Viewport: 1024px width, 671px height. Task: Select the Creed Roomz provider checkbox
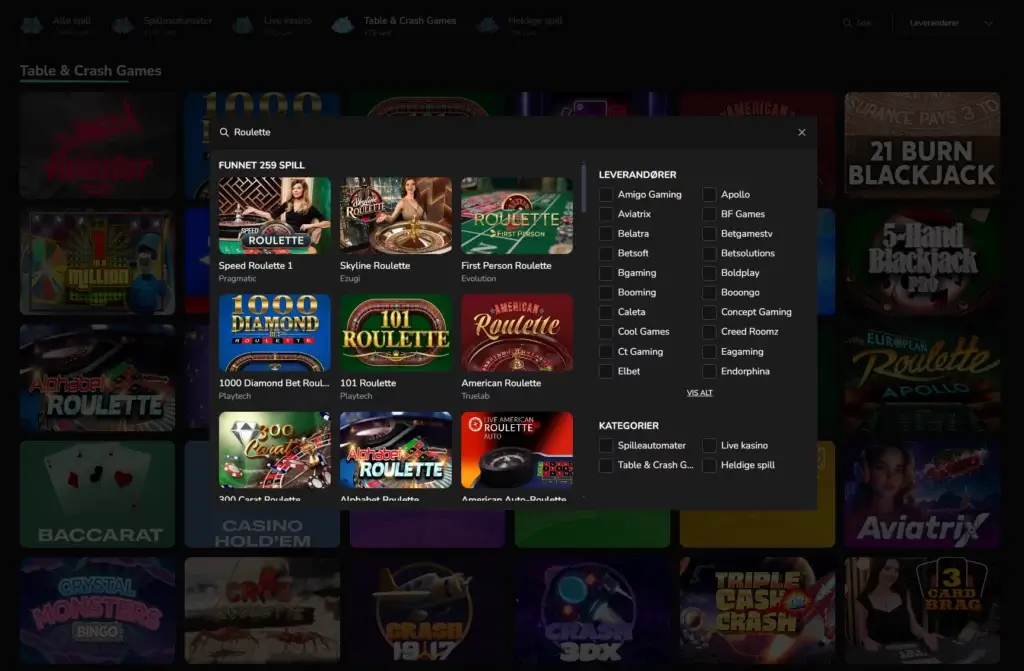coord(709,332)
